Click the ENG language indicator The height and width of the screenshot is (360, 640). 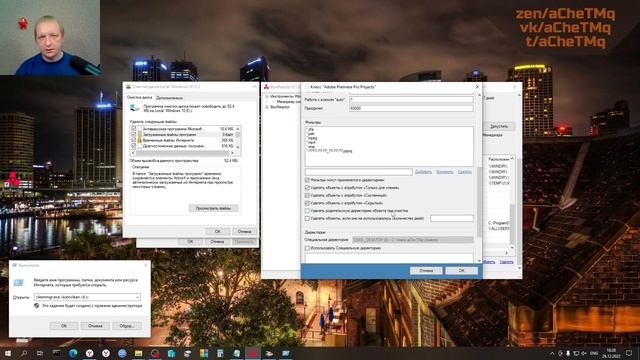(594, 353)
